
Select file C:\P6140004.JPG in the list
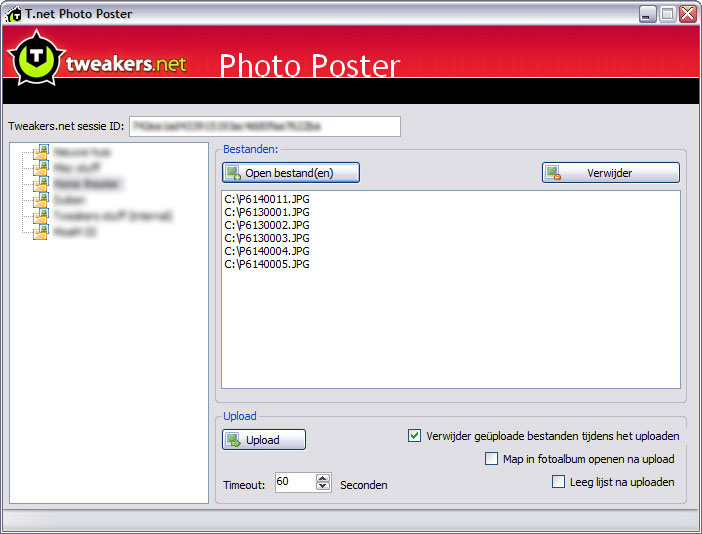[267, 251]
